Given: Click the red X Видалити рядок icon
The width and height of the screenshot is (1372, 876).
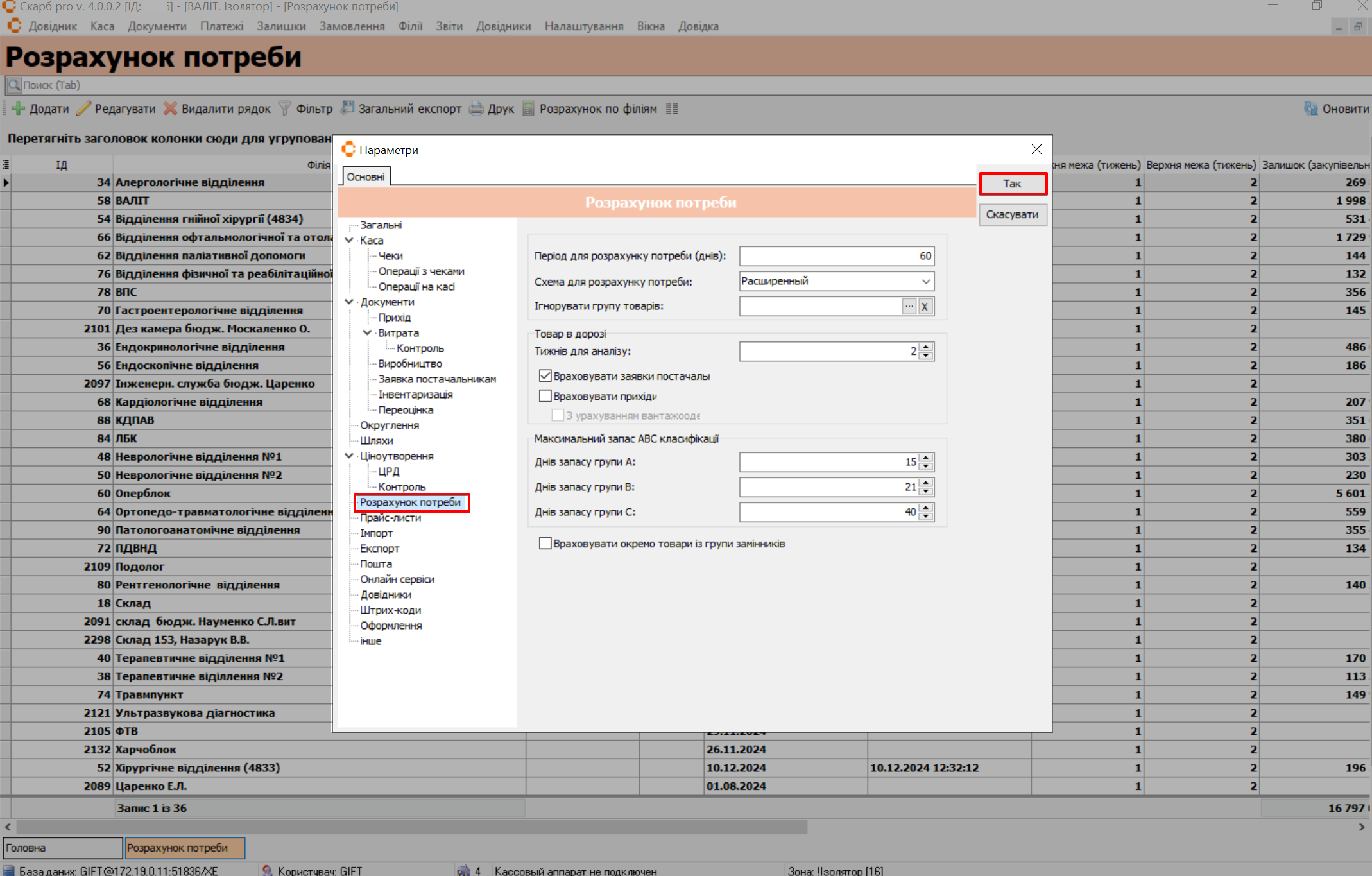Looking at the screenshot, I should click(x=170, y=108).
